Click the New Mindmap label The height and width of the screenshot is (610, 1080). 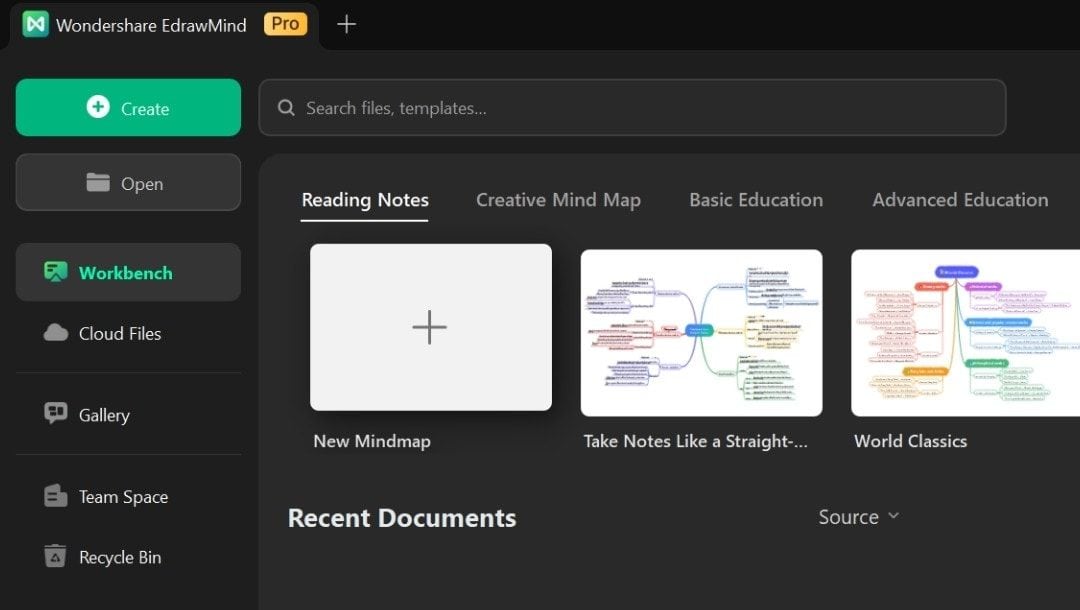(x=372, y=441)
